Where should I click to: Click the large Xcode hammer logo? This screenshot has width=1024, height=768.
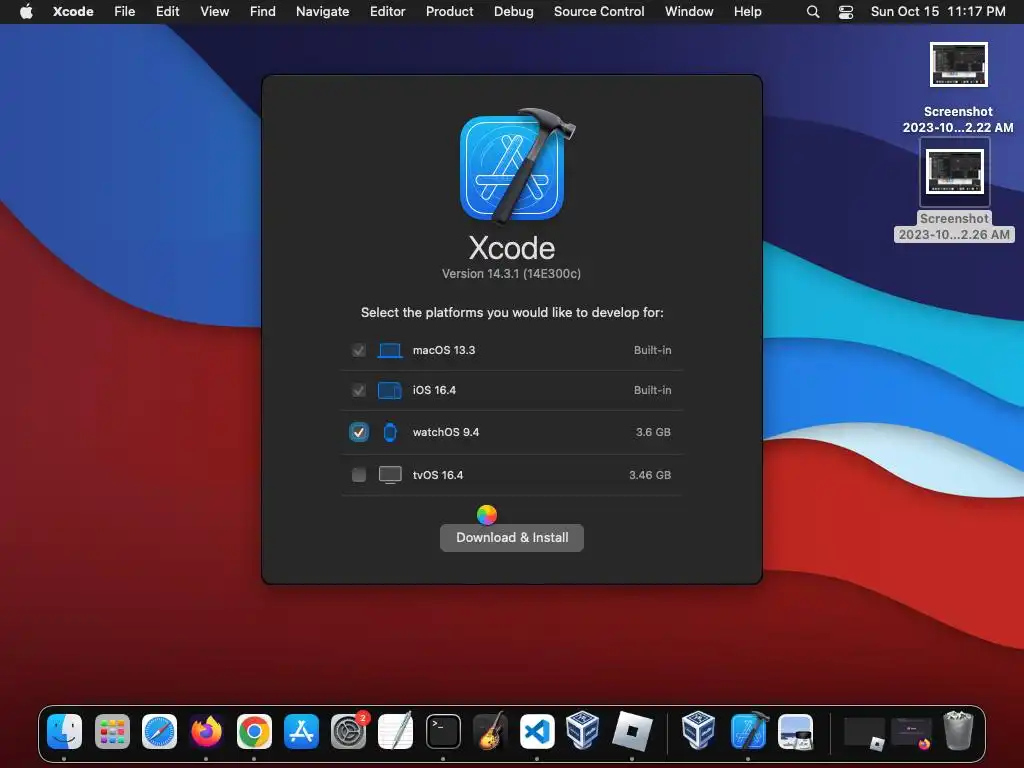516,167
